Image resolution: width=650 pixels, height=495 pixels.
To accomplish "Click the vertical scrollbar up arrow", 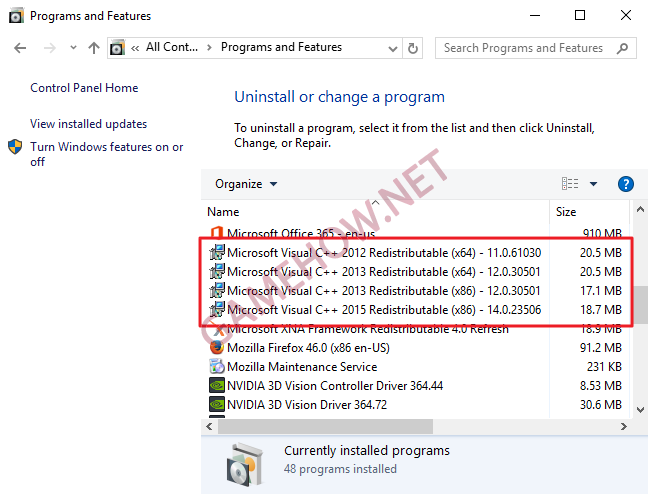I will [640, 209].
